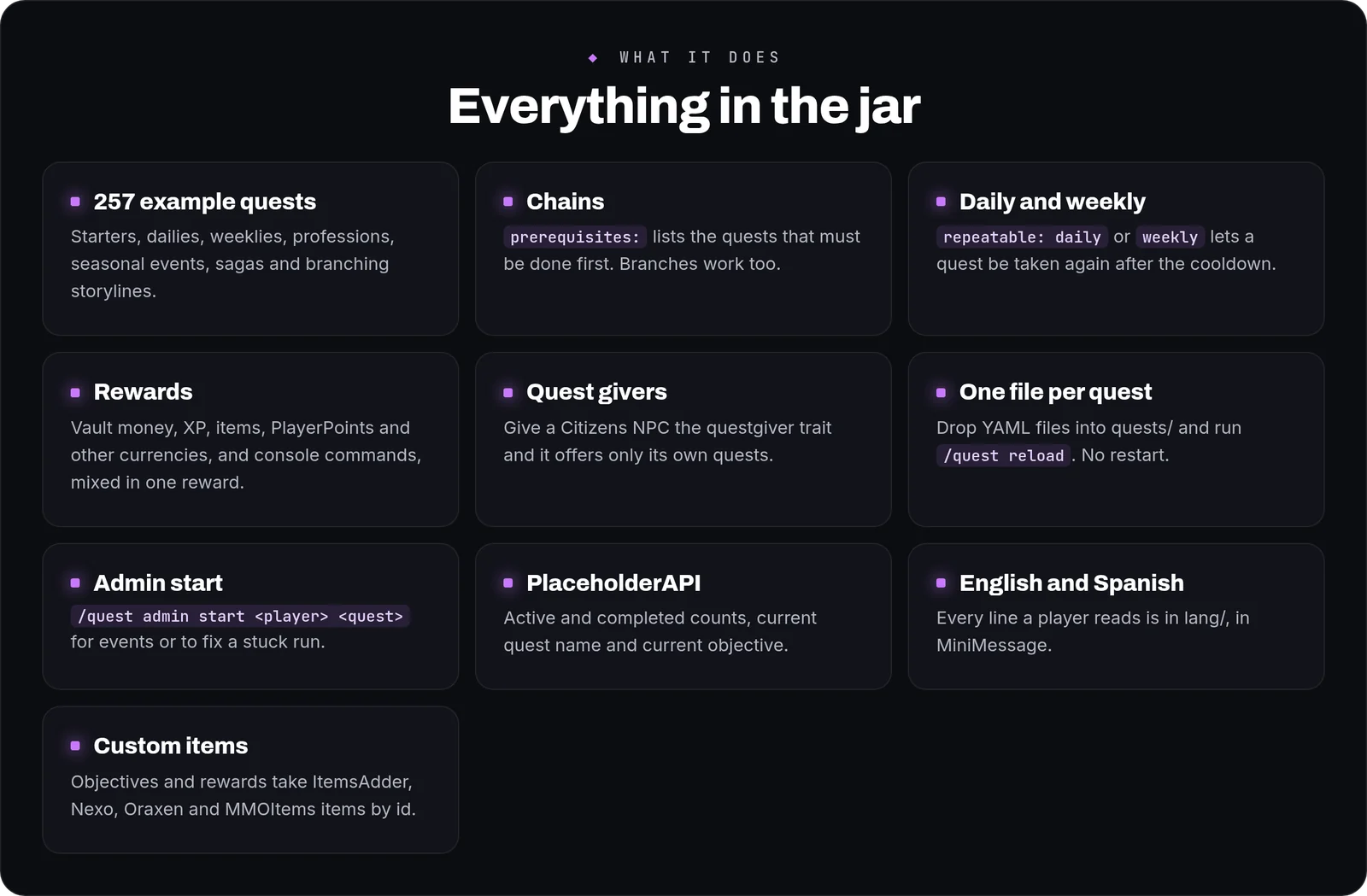Image resolution: width=1367 pixels, height=896 pixels.
Task: Click the PlaceholderAPI card title
Action: pos(613,583)
